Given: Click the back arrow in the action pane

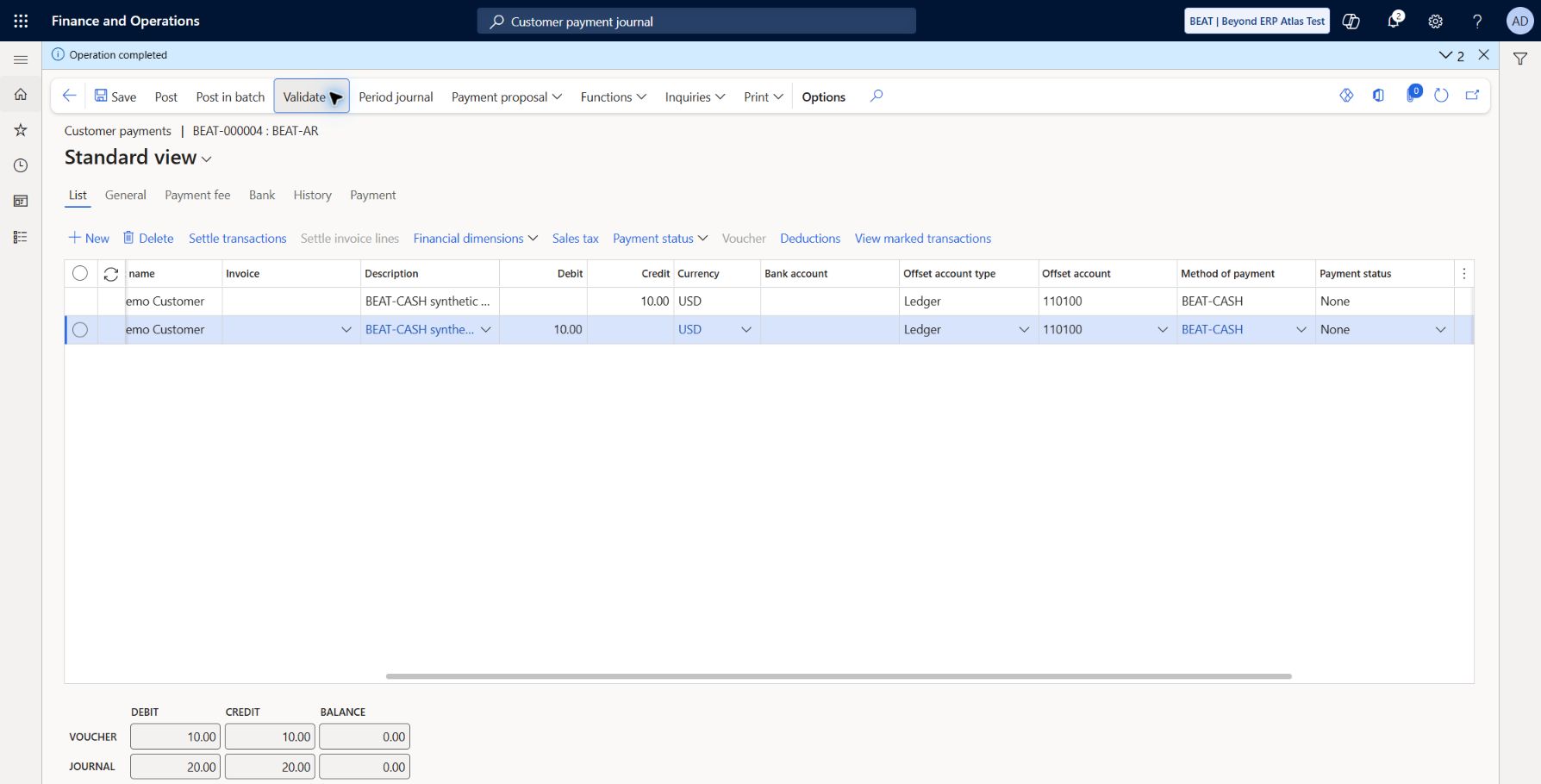Looking at the screenshot, I should (x=70, y=96).
